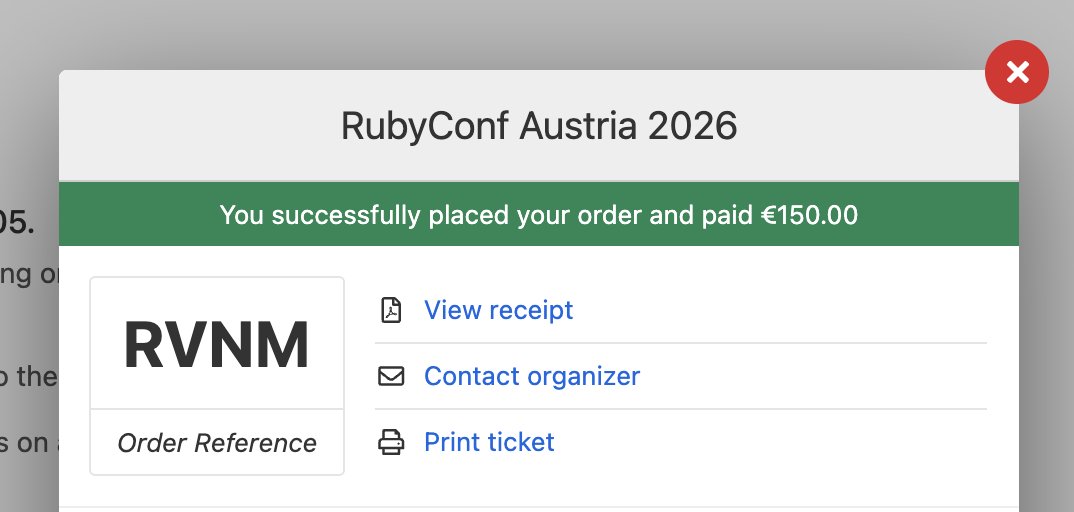Click the RVNM order code
The width and height of the screenshot is (1074, 512).
point(216,346)
